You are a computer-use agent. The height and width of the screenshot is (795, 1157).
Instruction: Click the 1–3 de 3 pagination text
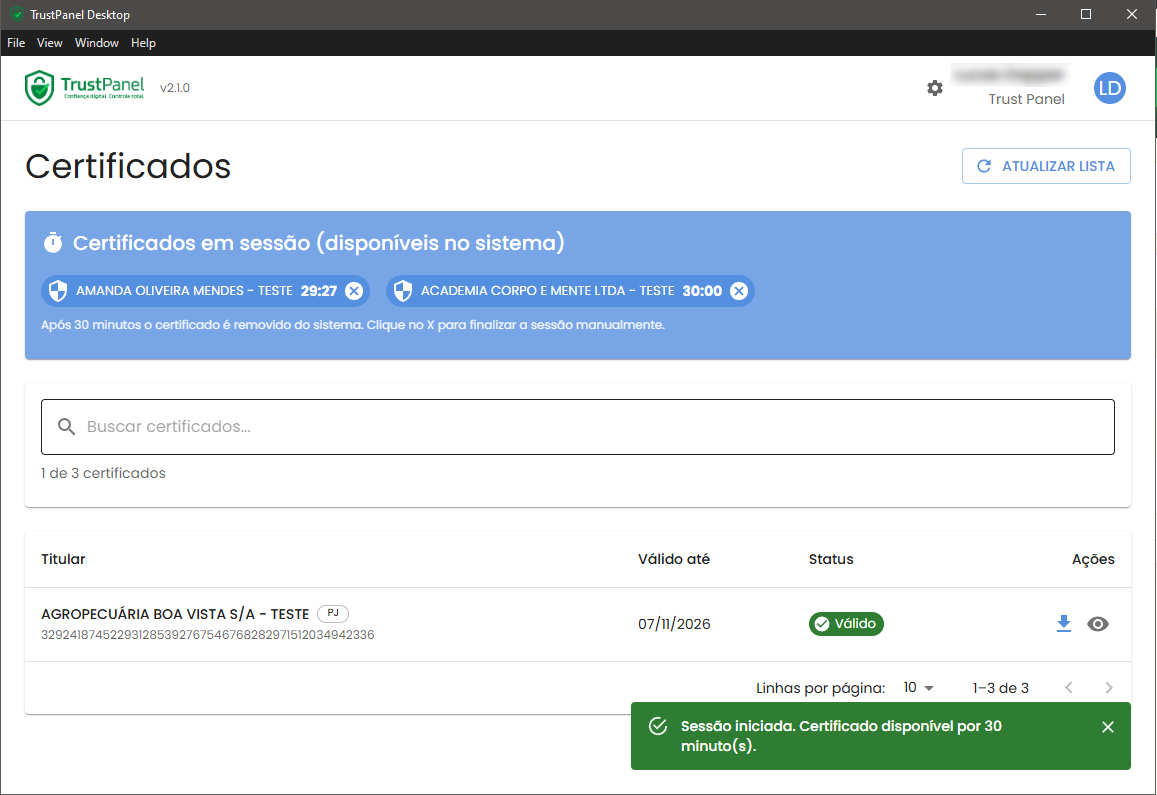pyautogui.click(x=1001, y=688)
